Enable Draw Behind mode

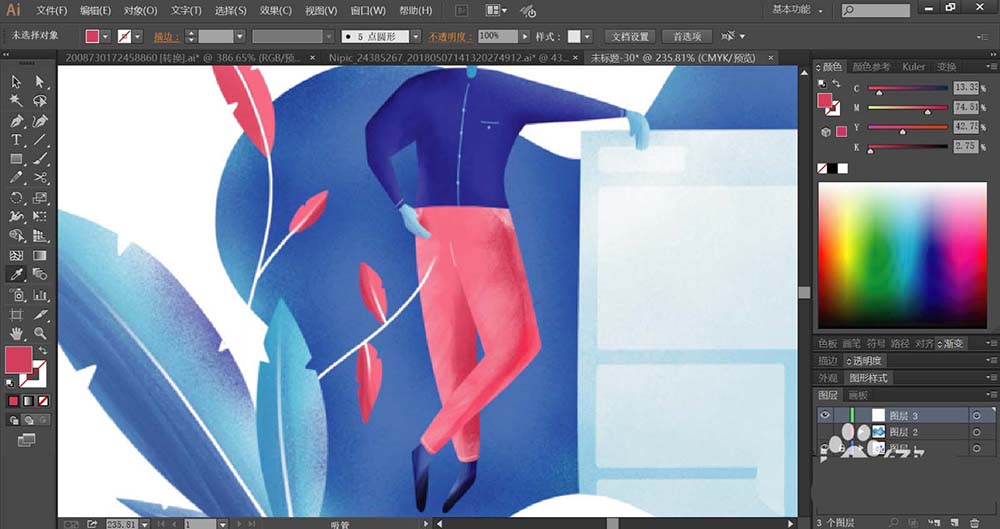click(28, 420)
